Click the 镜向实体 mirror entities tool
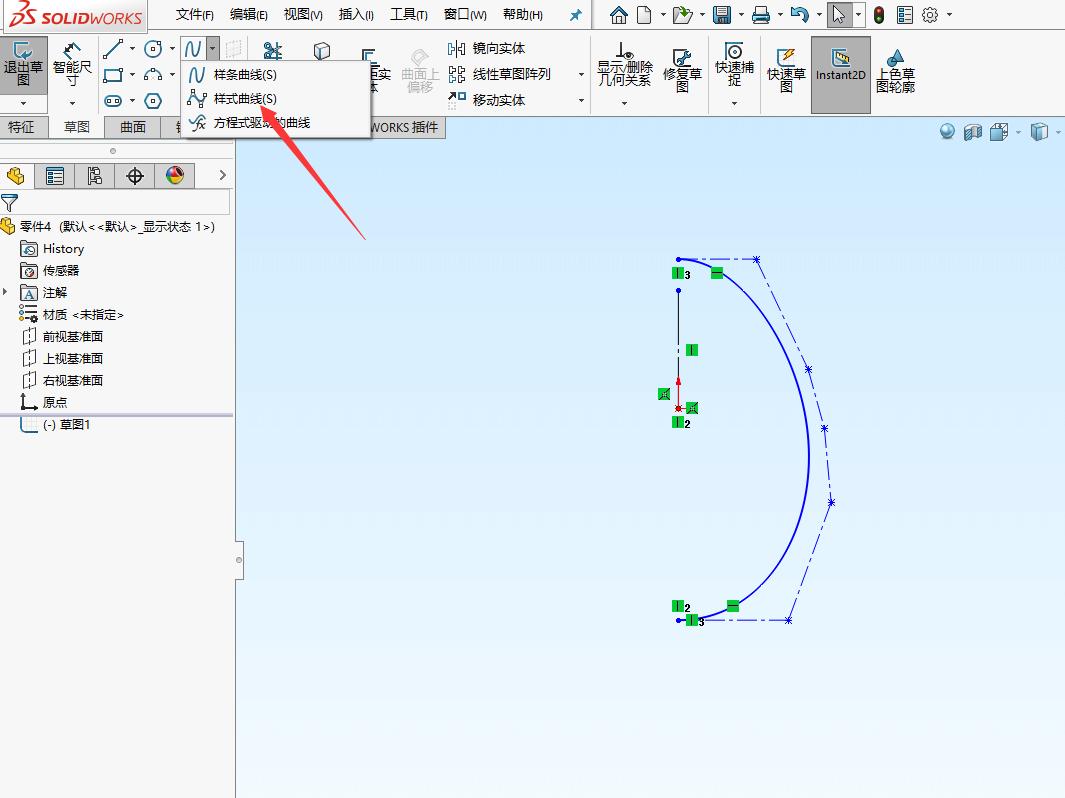Image resolution: width=1065 pixels, height=798 pixels. click(497, 48)
